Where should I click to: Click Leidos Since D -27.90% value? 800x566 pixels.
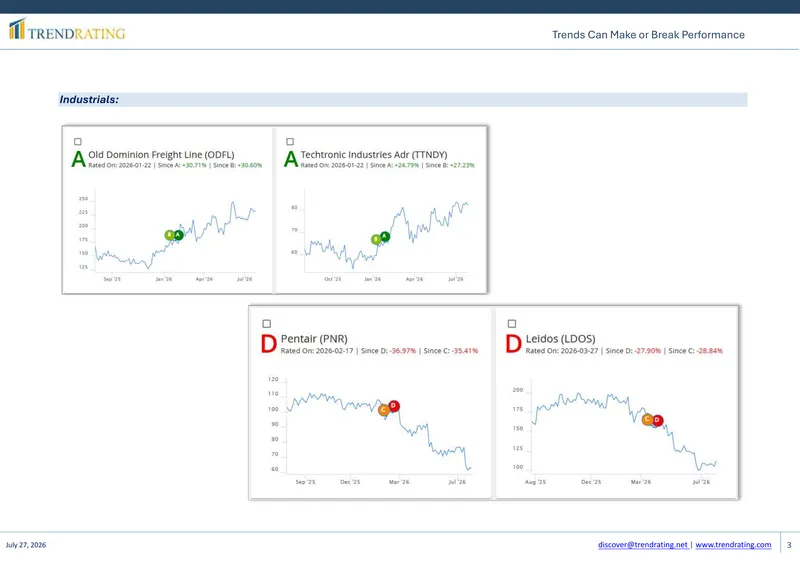pos(647,351)
